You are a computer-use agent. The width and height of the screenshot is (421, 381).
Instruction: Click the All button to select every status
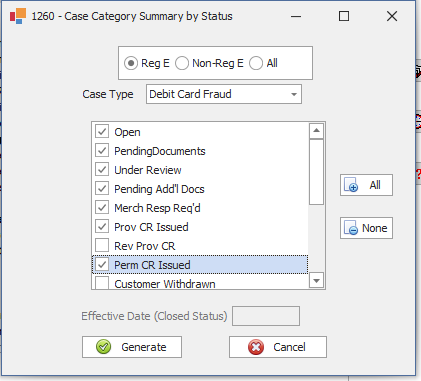pyautogui.click(x=366, y=185)
